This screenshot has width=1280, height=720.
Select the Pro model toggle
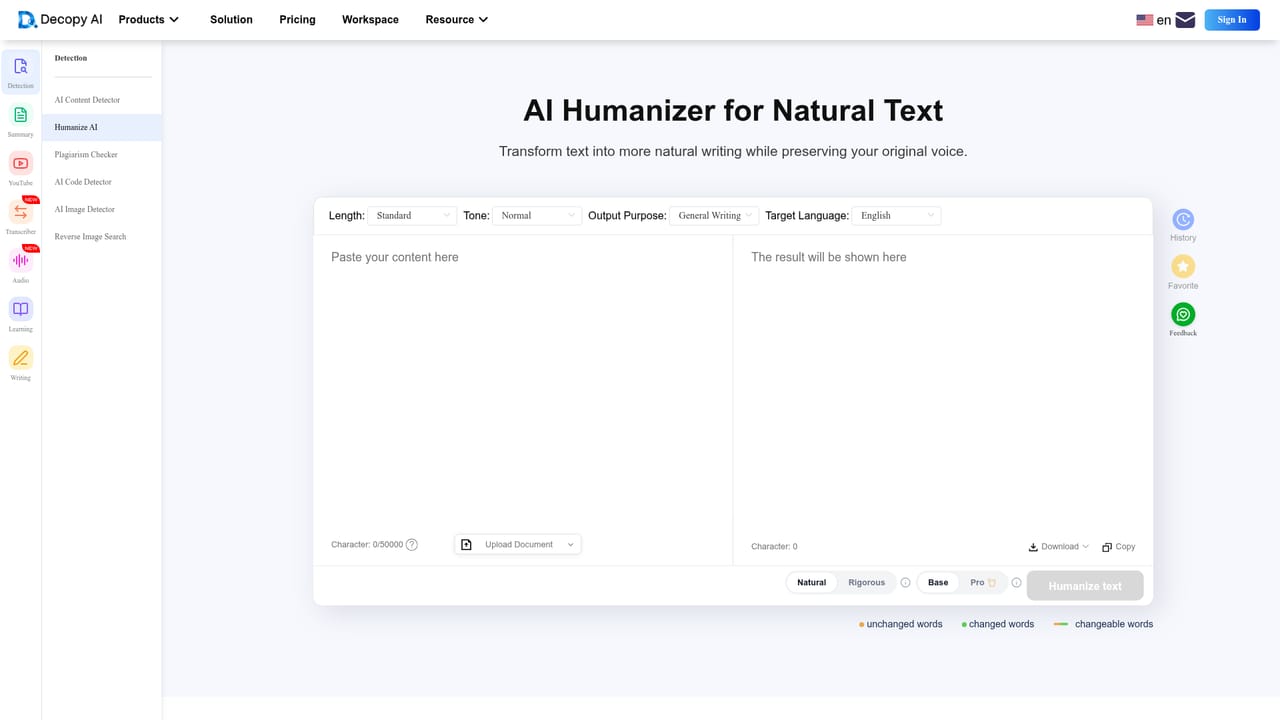(x=982, y=582)
